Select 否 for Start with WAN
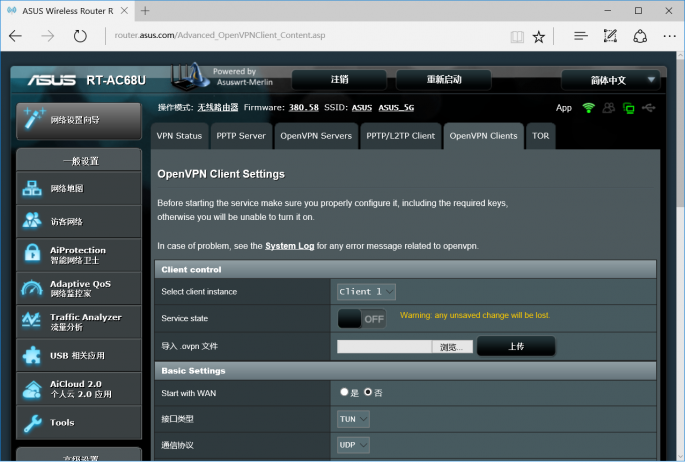This screenshot has height=463, width=685. [x=368, y=392]
